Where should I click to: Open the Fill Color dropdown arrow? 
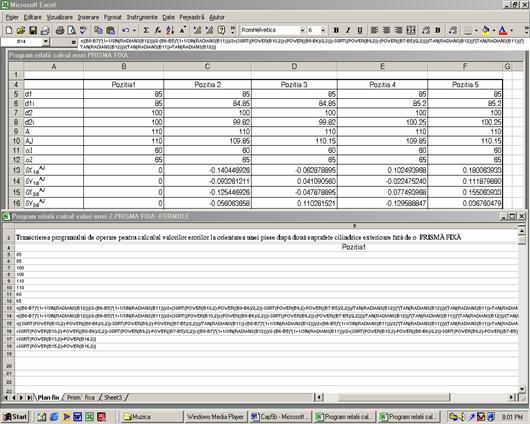[493, 30]
